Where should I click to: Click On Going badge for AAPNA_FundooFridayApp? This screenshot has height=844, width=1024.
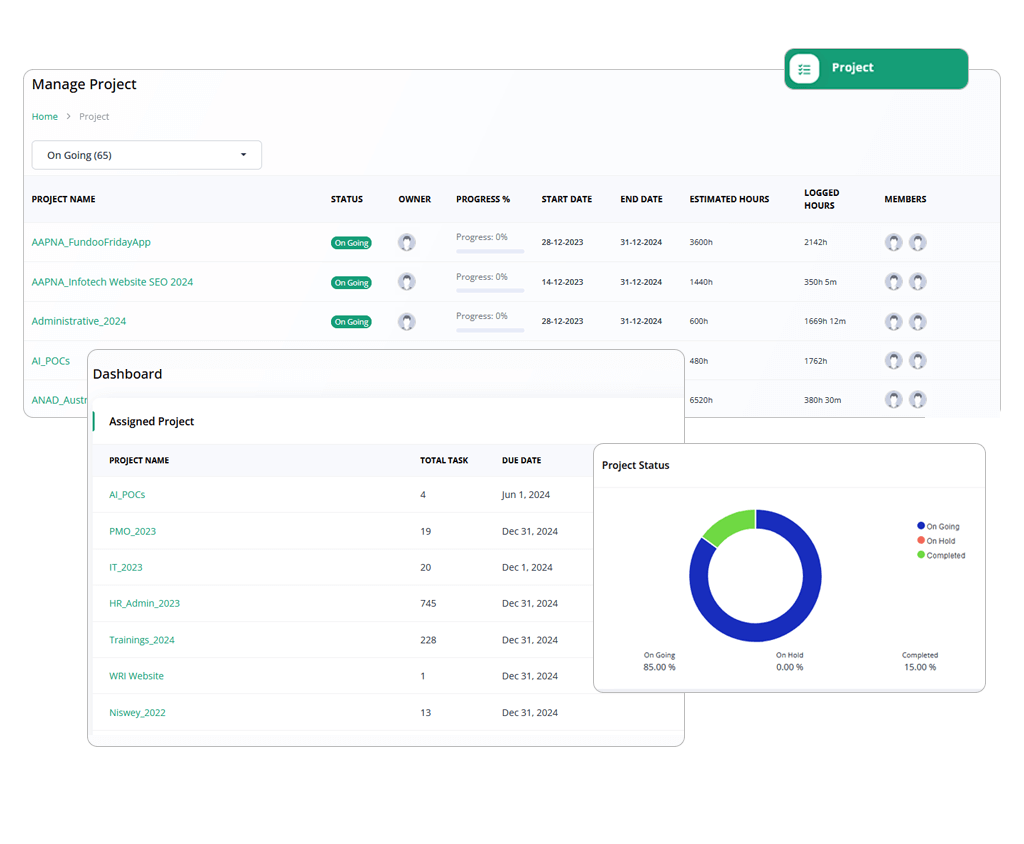pos(351,242)
